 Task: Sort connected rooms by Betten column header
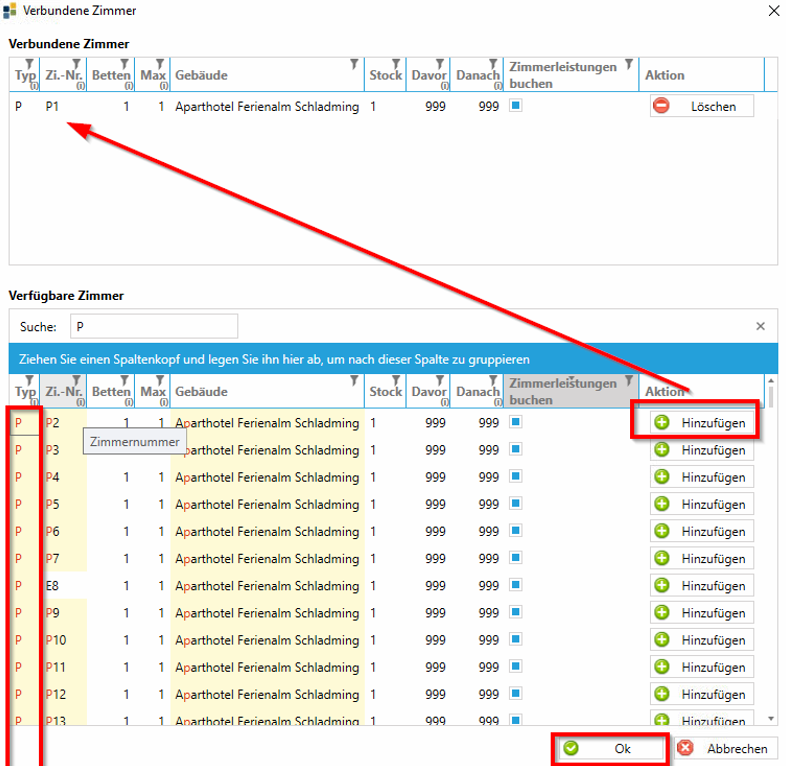110,76
